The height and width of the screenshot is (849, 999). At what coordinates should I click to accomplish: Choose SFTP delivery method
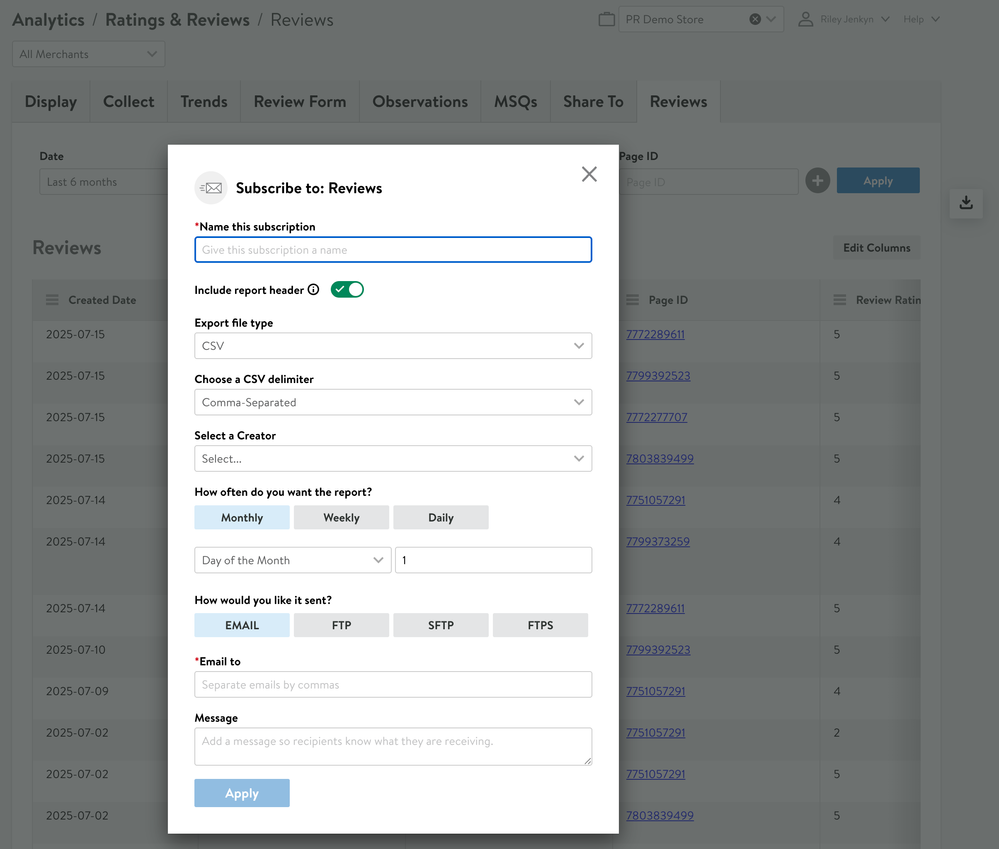[x=441, y=625]
